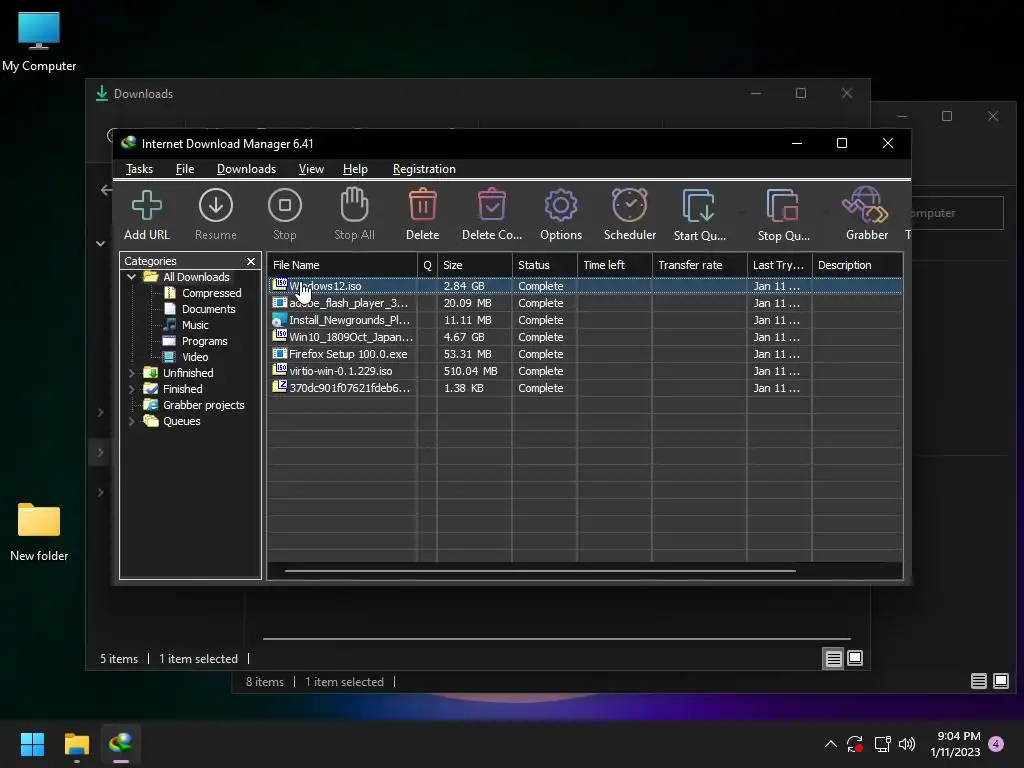This screenshot has width=1024, height=768.
Task: Expand the Queues category
Action: 131,421
